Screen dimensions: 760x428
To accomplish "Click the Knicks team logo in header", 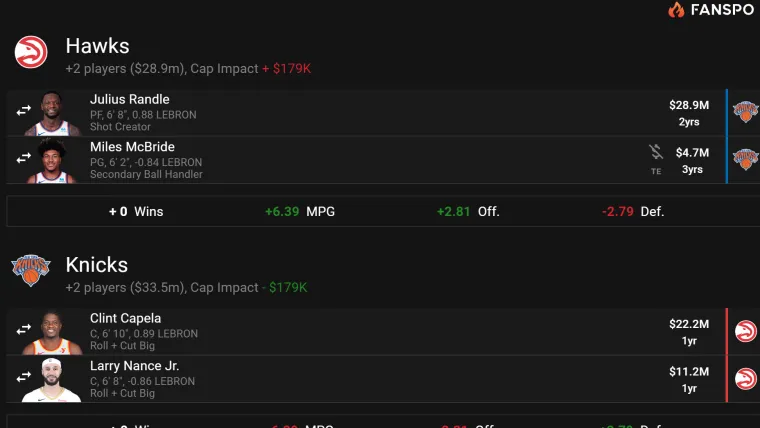I will (x=31, y=270).
